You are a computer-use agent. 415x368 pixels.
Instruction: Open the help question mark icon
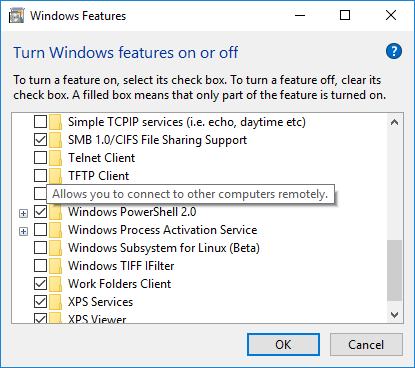click(394, 51)
